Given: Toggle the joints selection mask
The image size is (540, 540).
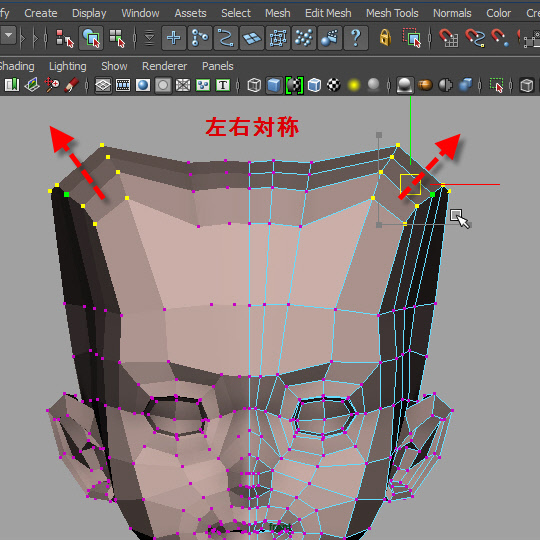Looking at the screenshot, I should [200, 38].
